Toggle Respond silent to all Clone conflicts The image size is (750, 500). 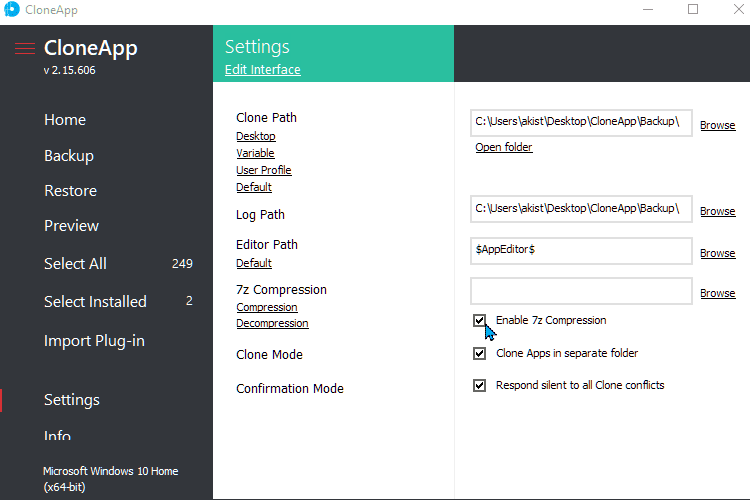pos(479,386)
